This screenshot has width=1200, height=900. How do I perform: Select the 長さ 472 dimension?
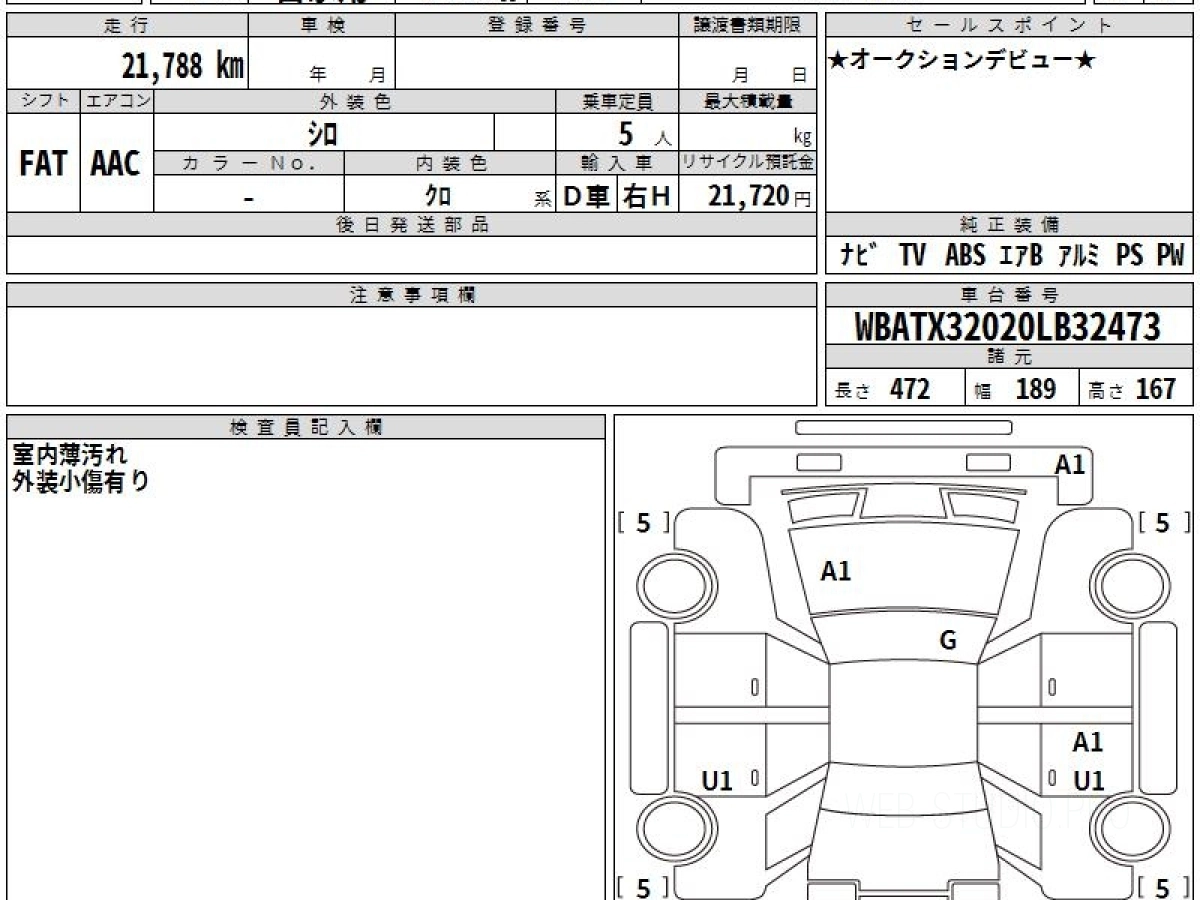pos(882,389)
